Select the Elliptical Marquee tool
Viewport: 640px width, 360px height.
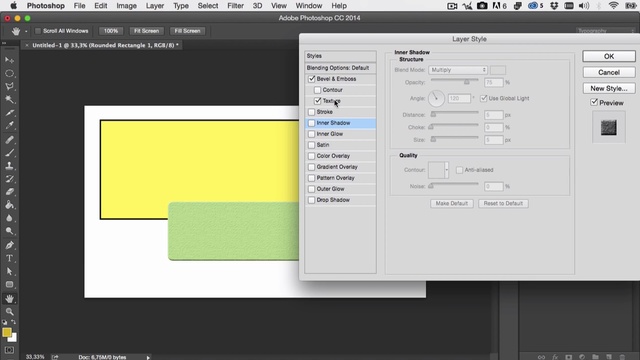[x=9, y=73]
